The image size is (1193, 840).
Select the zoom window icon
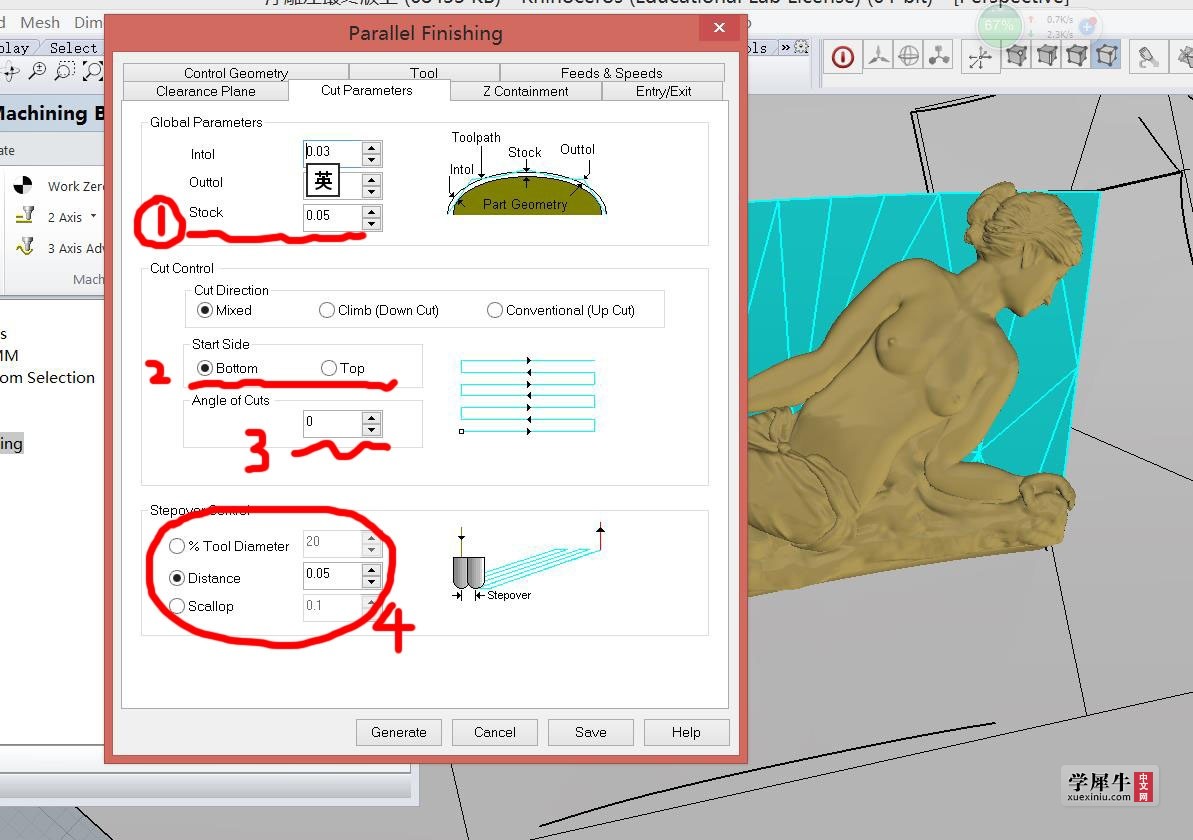tap(65, 72)
